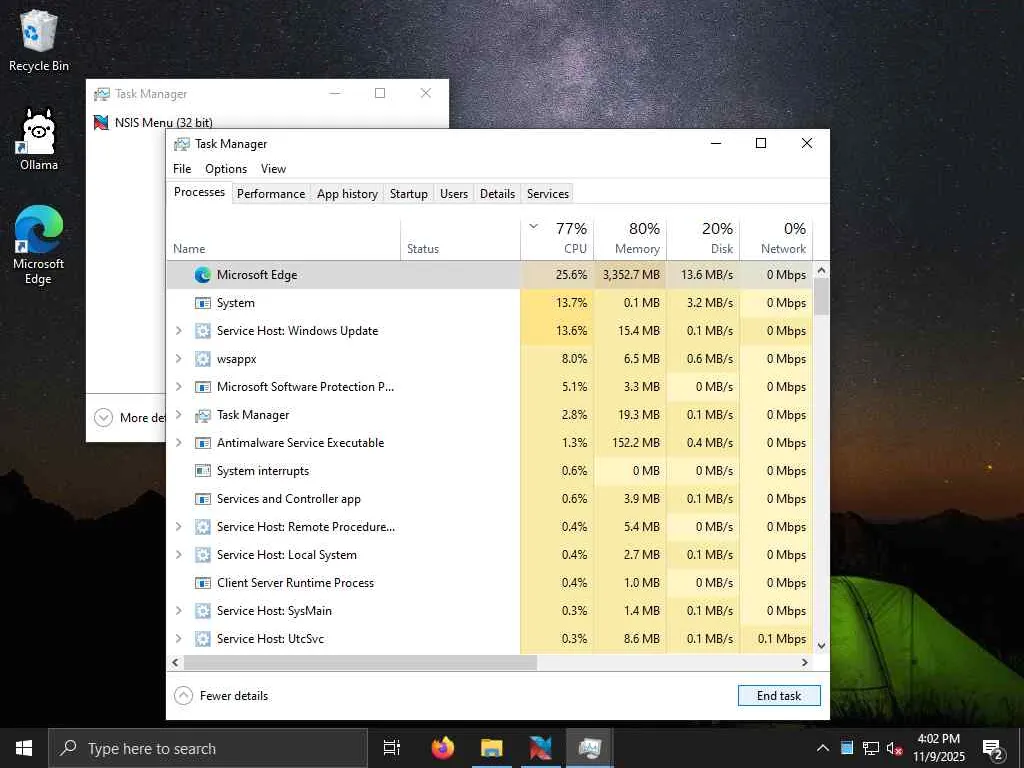Viewport: 1024px width, 768px height.
Task: Click the vertical scrollbar down arrow
Action: pyautogui.click(x=822, y=645)
